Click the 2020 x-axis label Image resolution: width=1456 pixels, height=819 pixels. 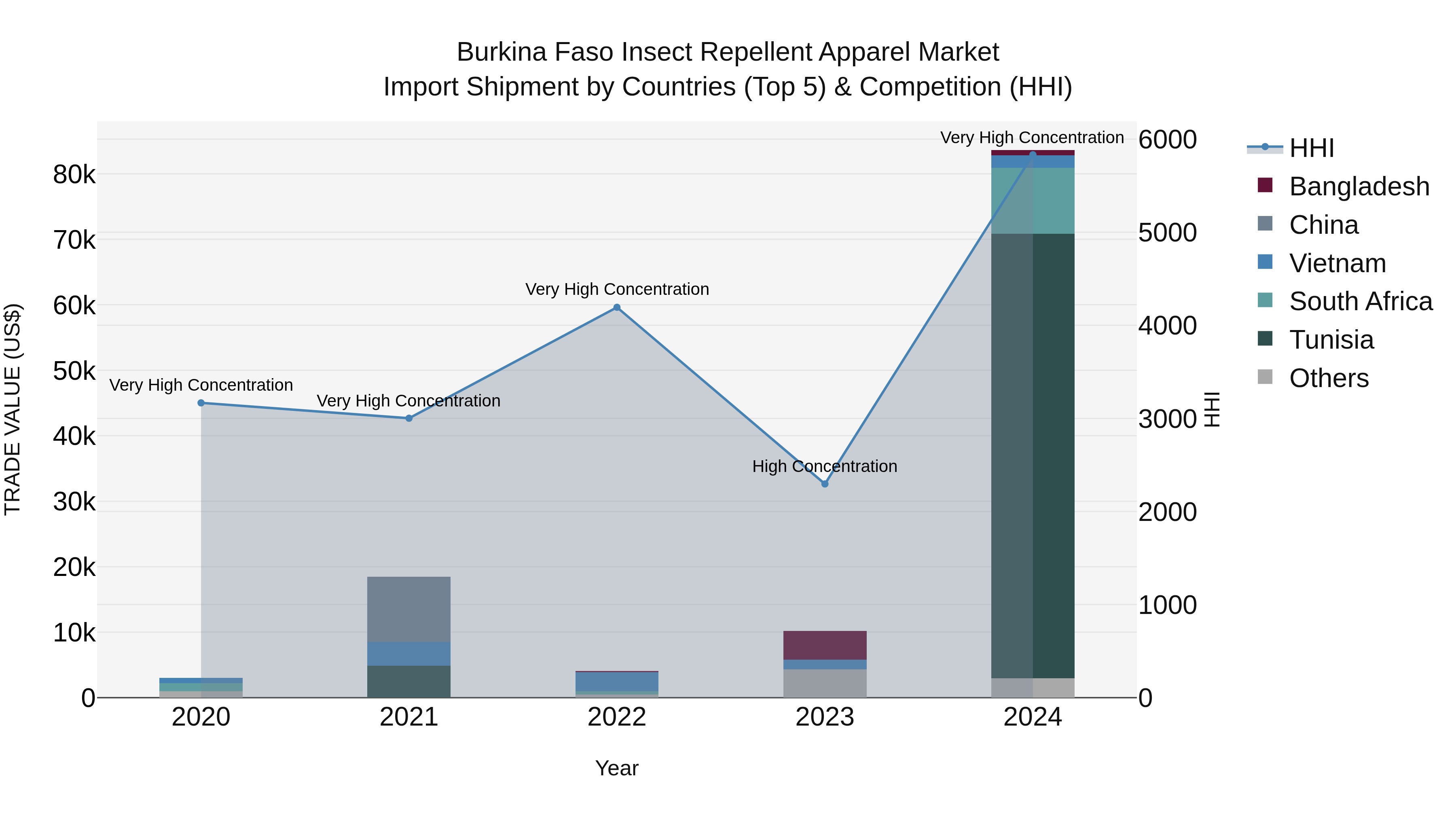click(x=201, y=717)
